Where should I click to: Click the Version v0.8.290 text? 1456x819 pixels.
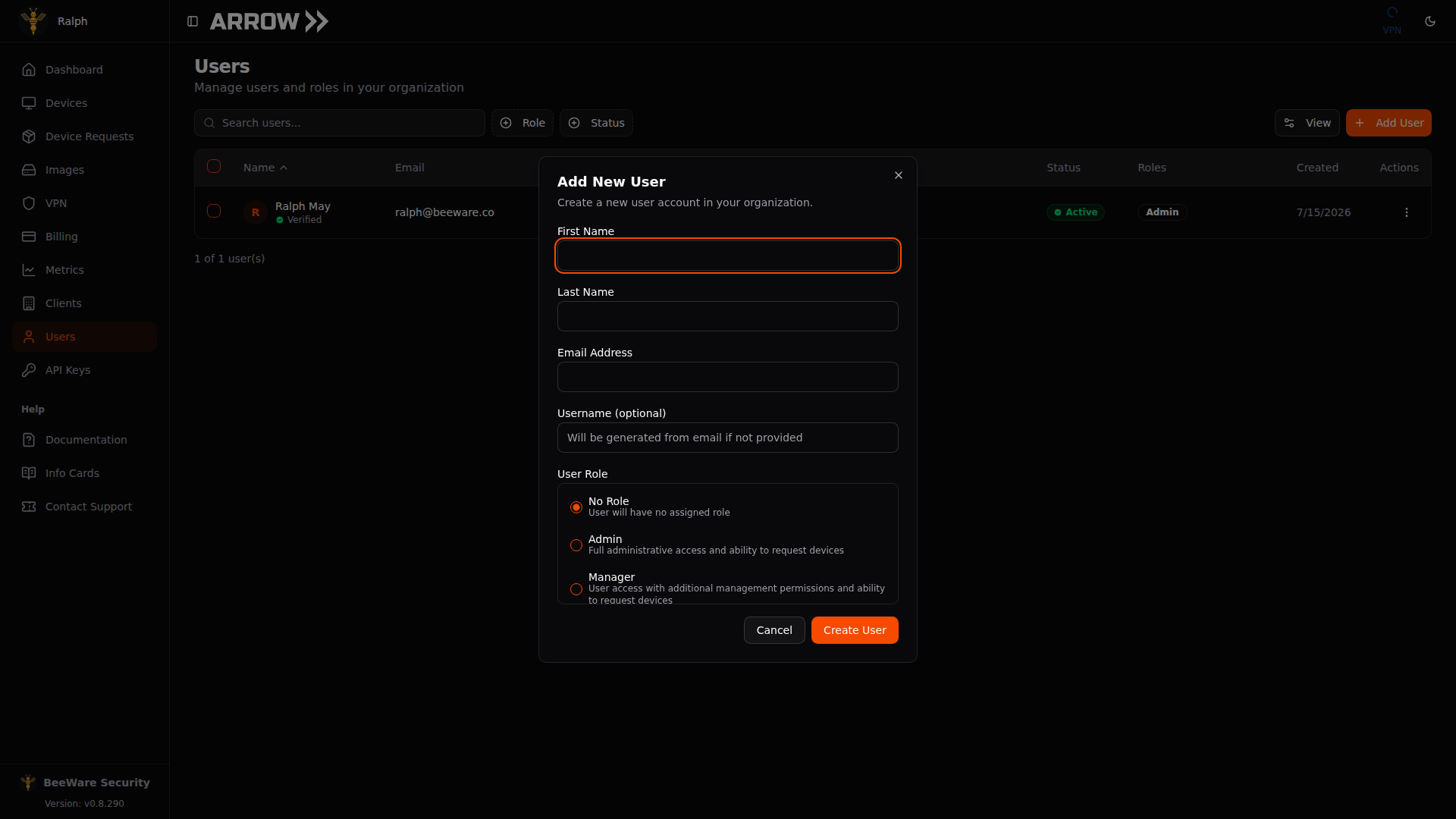click(84, 804)
